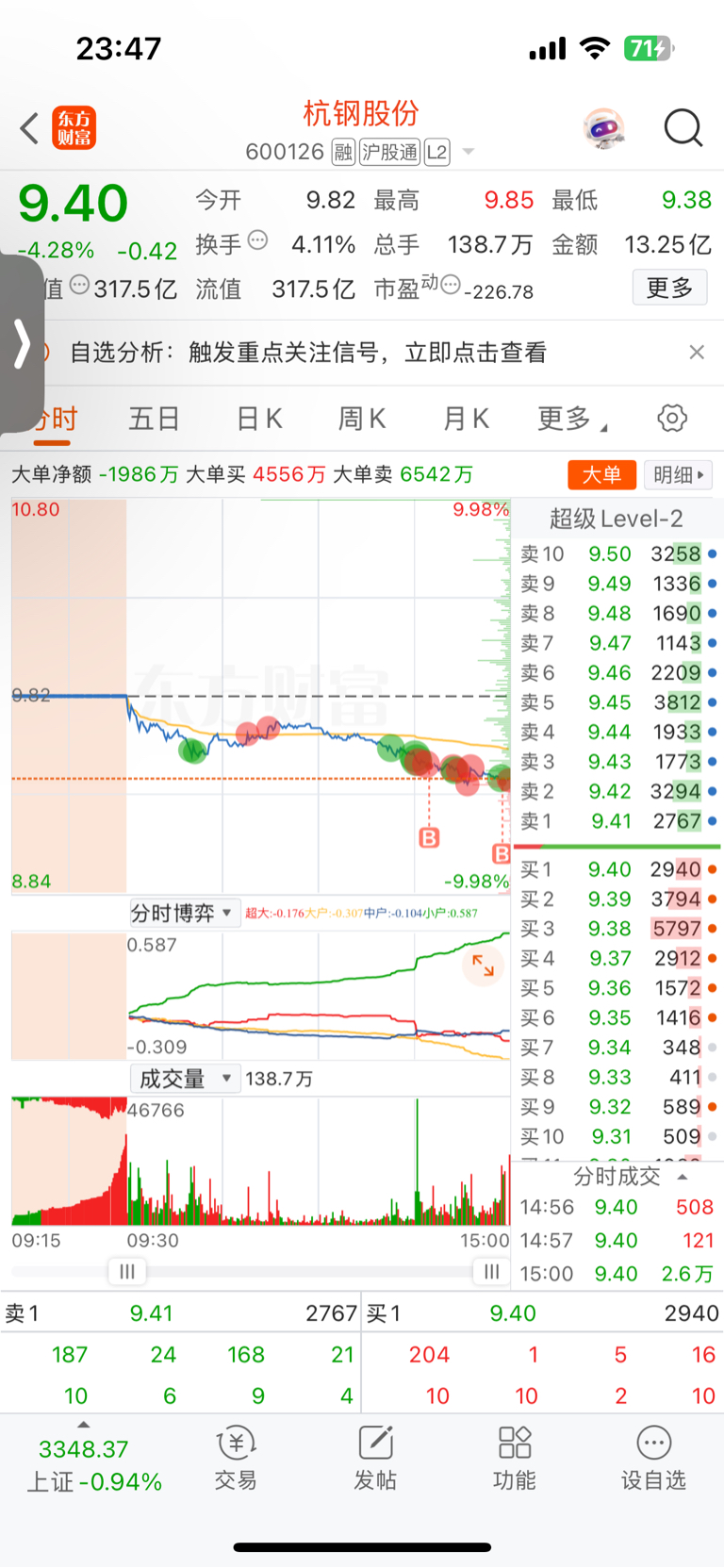The width and height of the screenshot is (724, 1568).
Task: Tap the orange dot on 买3 row
Action: pyautogui.click(x=712, y=929)
